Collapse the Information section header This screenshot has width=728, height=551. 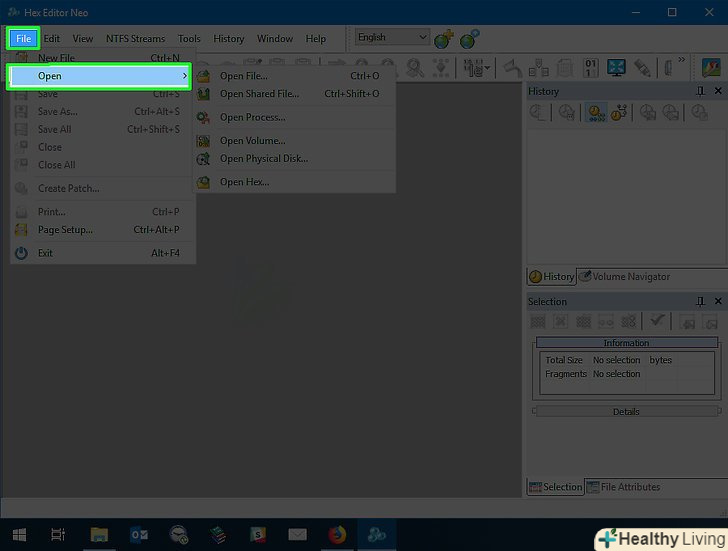[626, 343]
